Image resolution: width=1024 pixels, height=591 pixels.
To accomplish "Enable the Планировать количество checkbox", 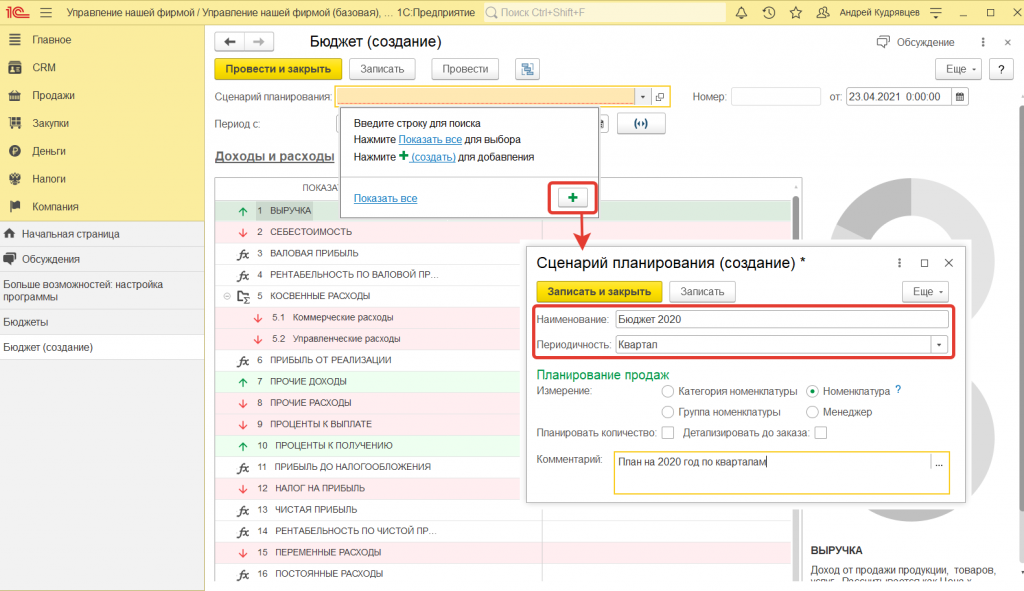I will 667,432.
